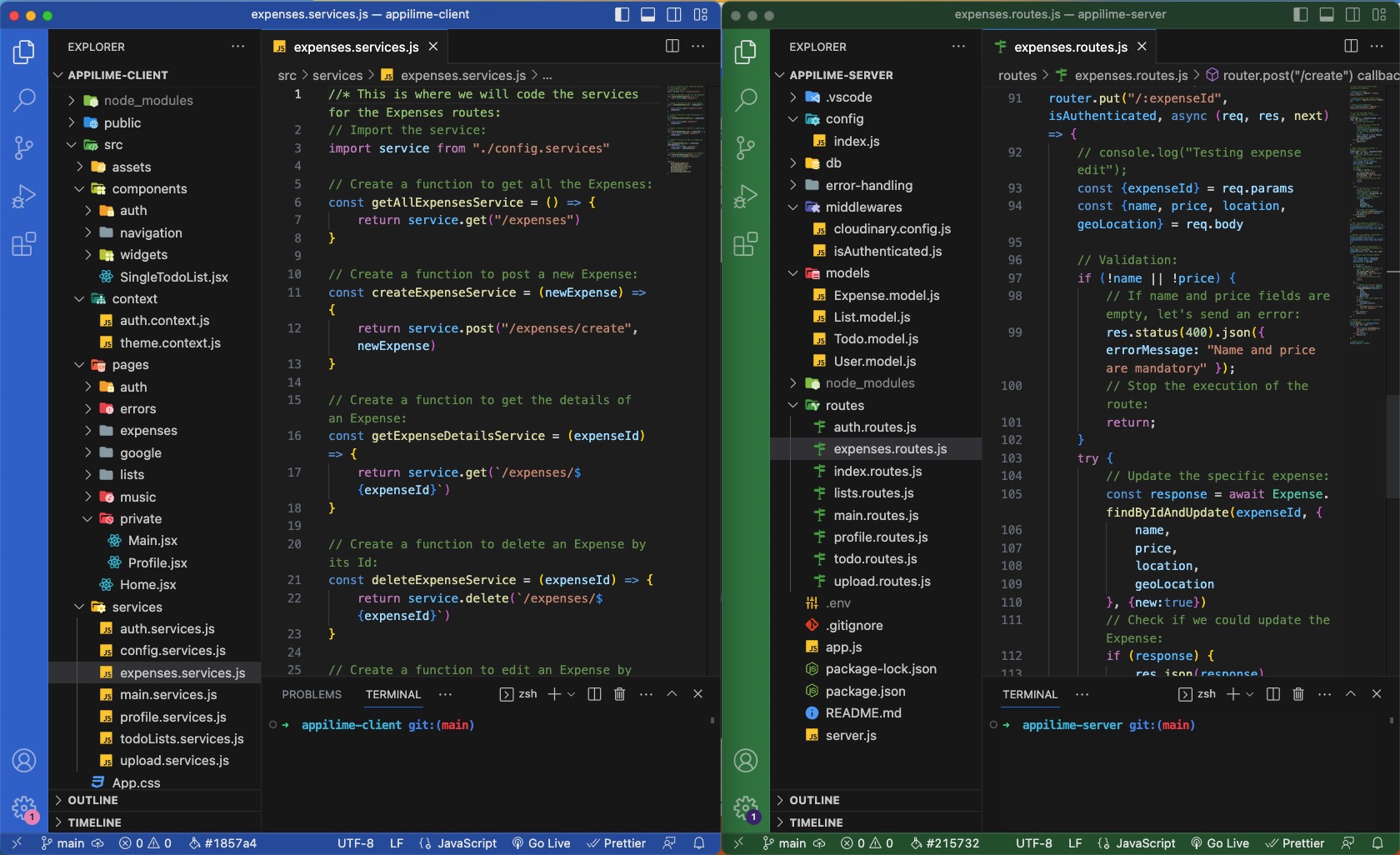
Task: Click client editor minimap
Action: (x=687, y=129)
